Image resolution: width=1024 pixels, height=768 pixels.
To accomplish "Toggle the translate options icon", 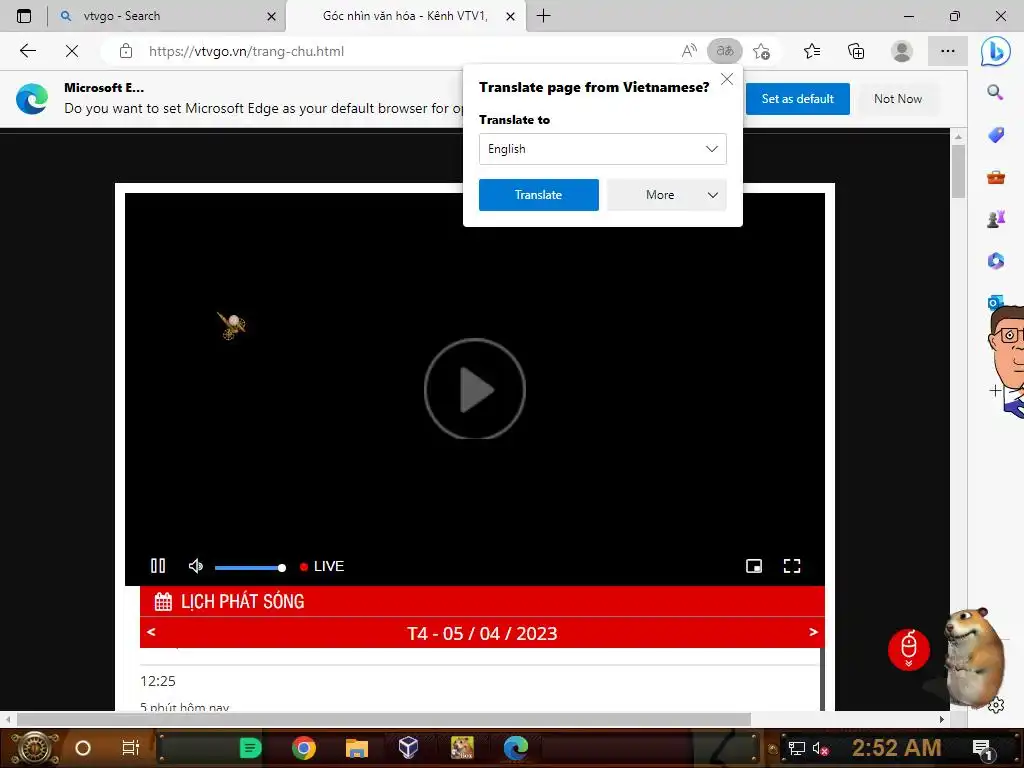I will point(725,51).
